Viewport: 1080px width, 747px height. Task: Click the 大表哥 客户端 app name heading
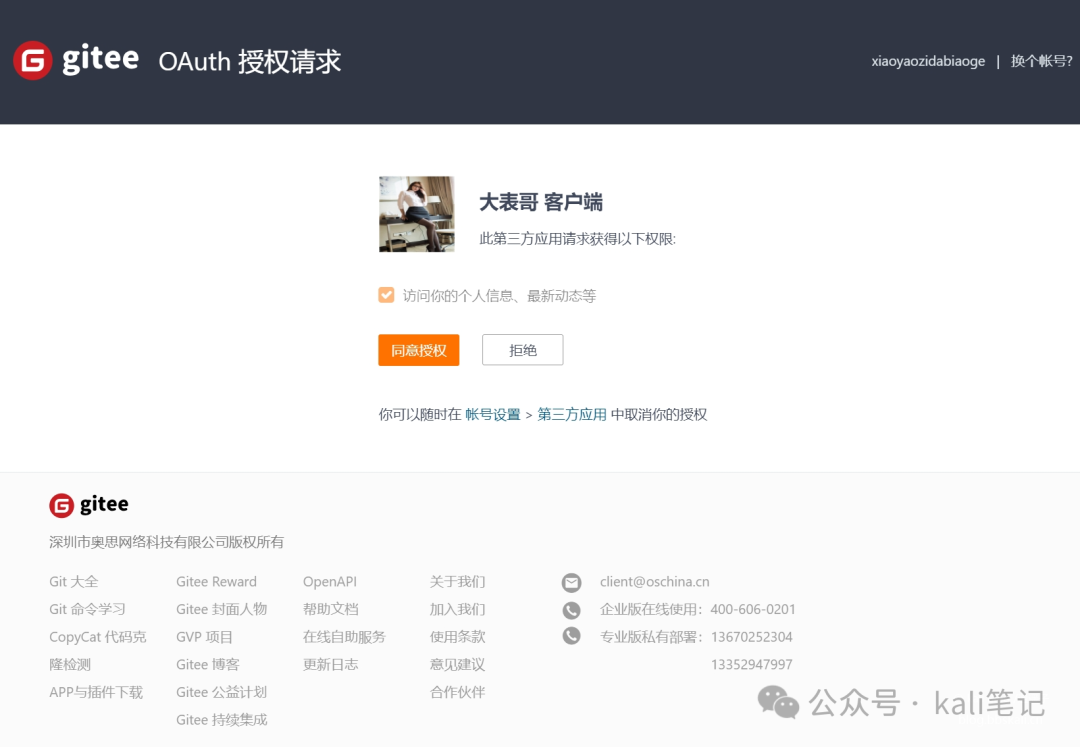tap(541, 202)
